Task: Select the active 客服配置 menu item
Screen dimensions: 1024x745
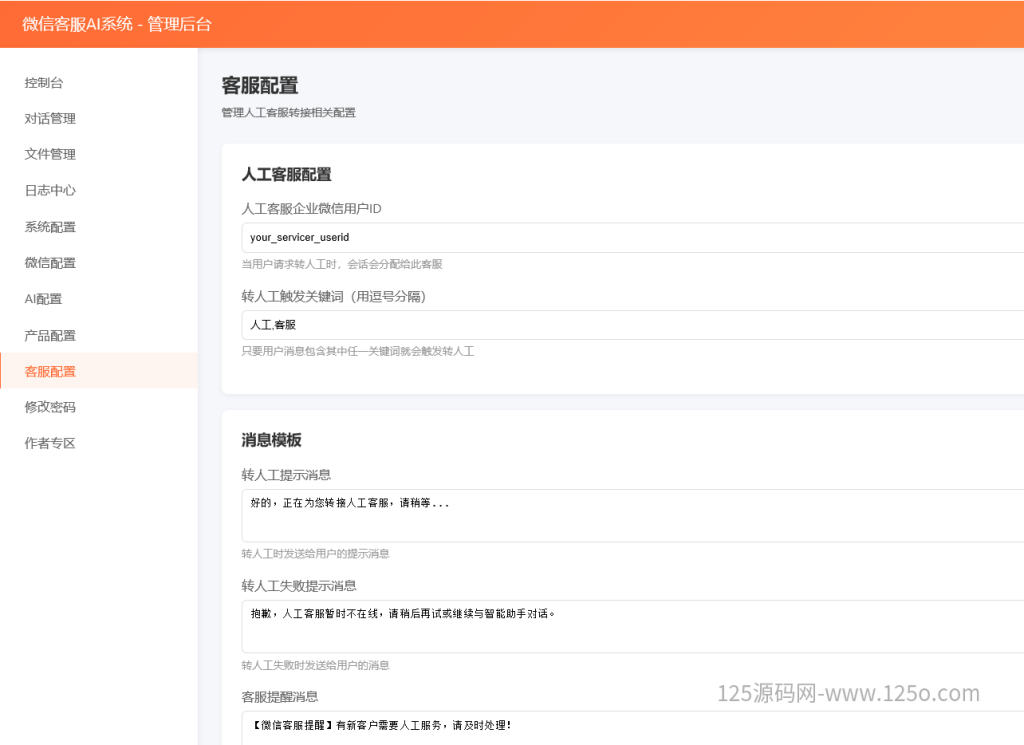Action: [x=50, y=371]
